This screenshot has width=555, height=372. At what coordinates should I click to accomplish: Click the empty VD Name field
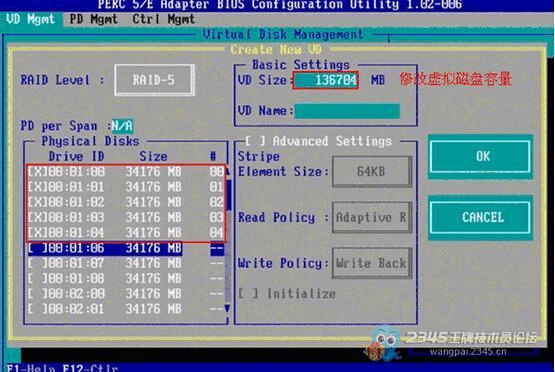point(347,111)
